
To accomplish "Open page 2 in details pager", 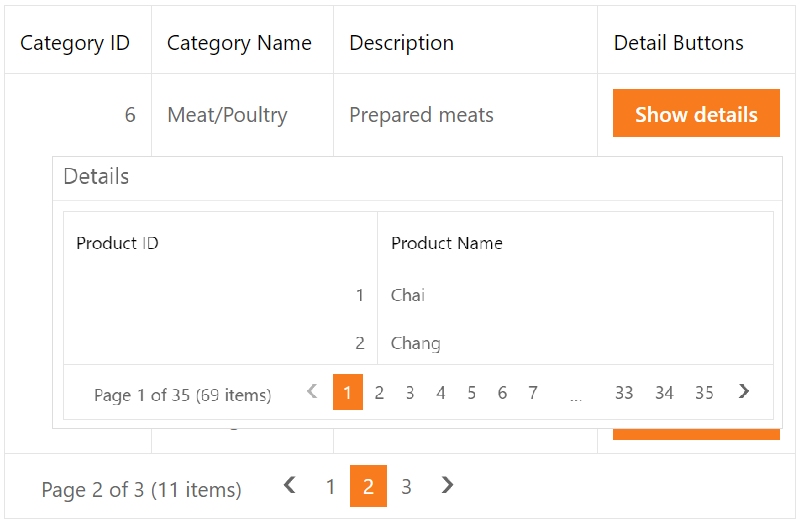I will point(379,393).
